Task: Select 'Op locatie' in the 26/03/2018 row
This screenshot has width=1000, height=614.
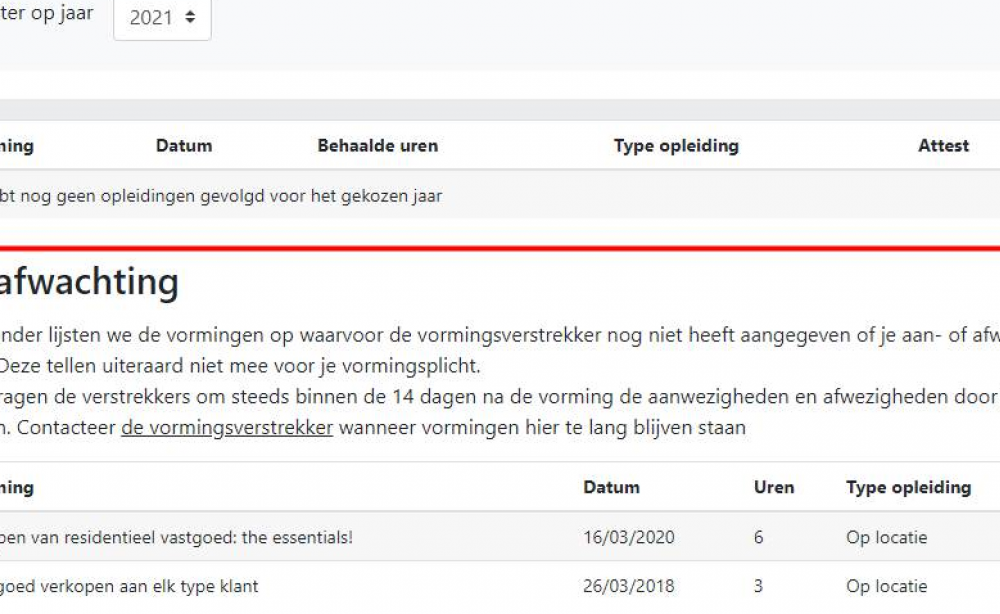Action: (886, 587)
